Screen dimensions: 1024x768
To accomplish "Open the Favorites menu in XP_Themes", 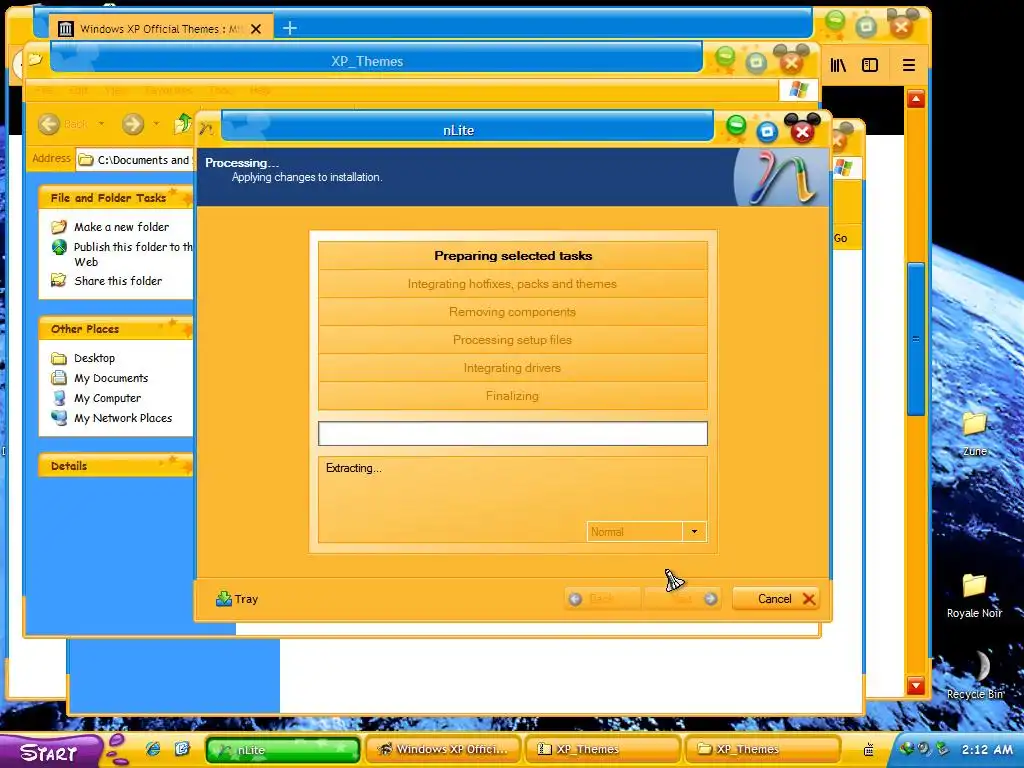I will coord(168,90).
